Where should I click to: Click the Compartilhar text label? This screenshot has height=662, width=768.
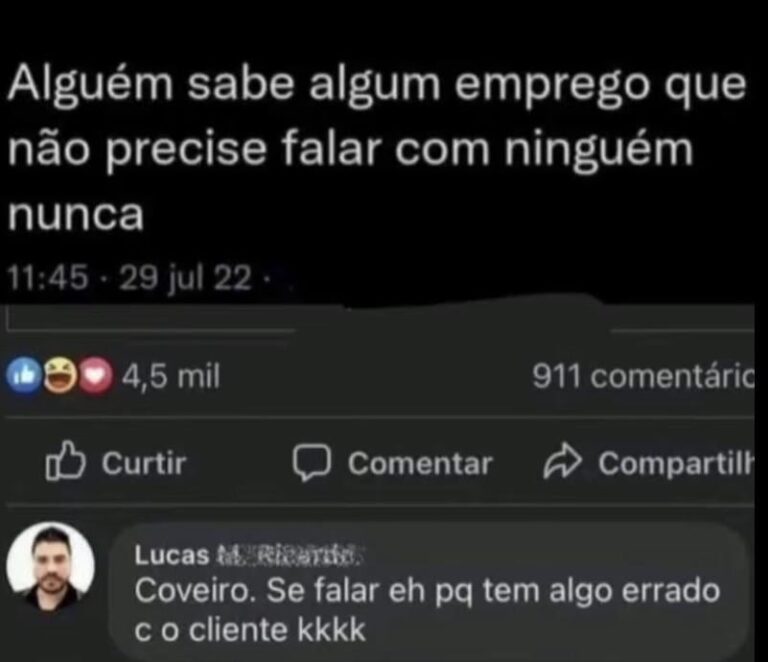coord(676,463)
